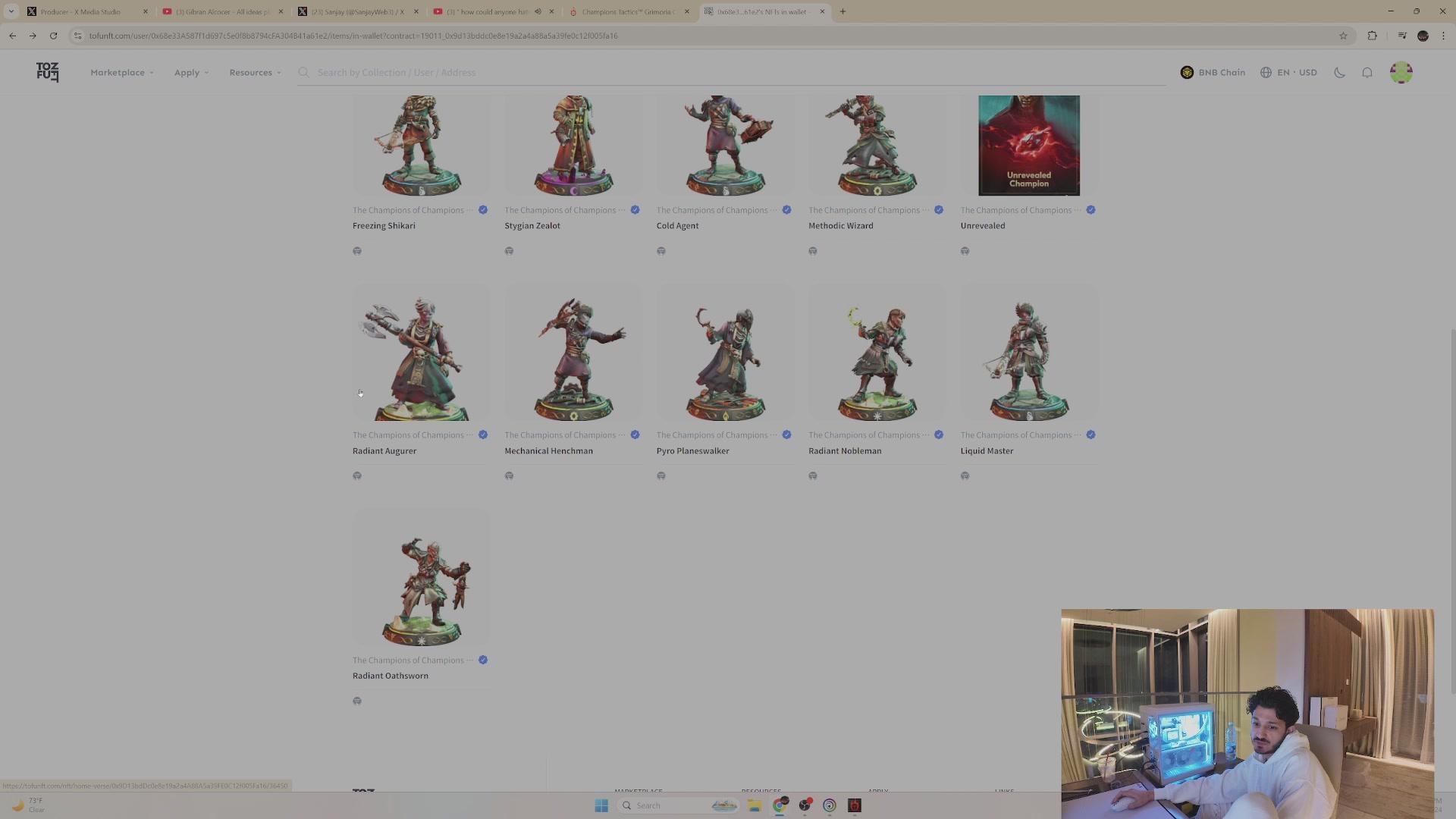1456x819 pixels.
Task: Open the Methodic Wizard NFT
Action: click(877, 146)
